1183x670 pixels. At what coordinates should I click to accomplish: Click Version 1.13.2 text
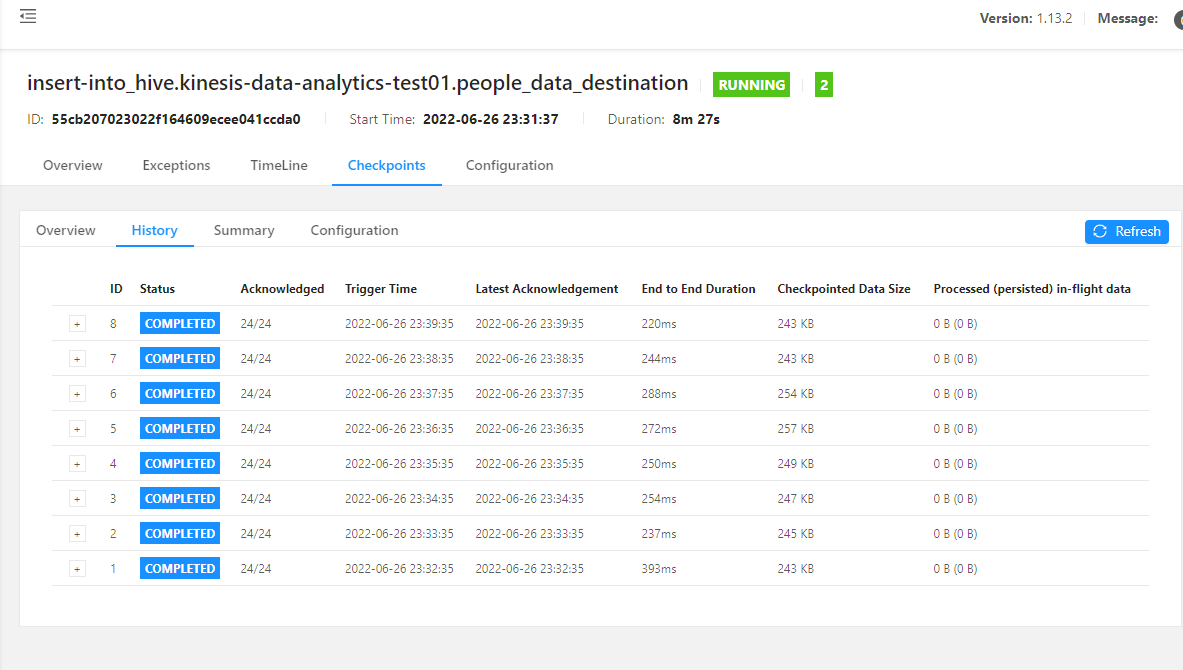[x=1025, y=18]
